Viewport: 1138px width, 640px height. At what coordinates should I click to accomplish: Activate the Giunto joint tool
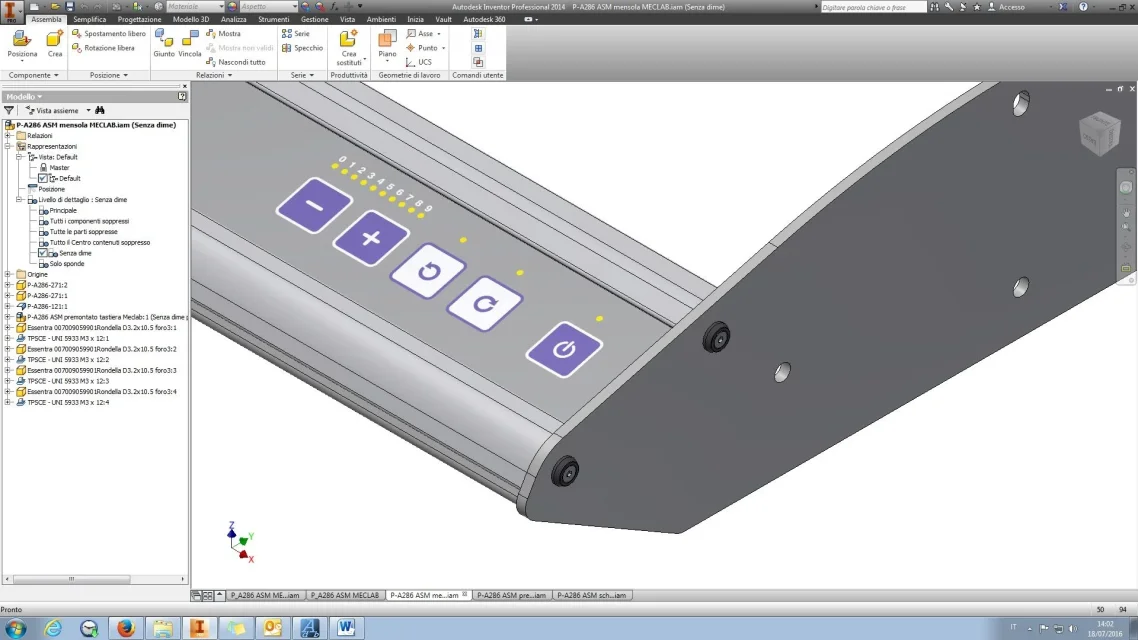164,44
